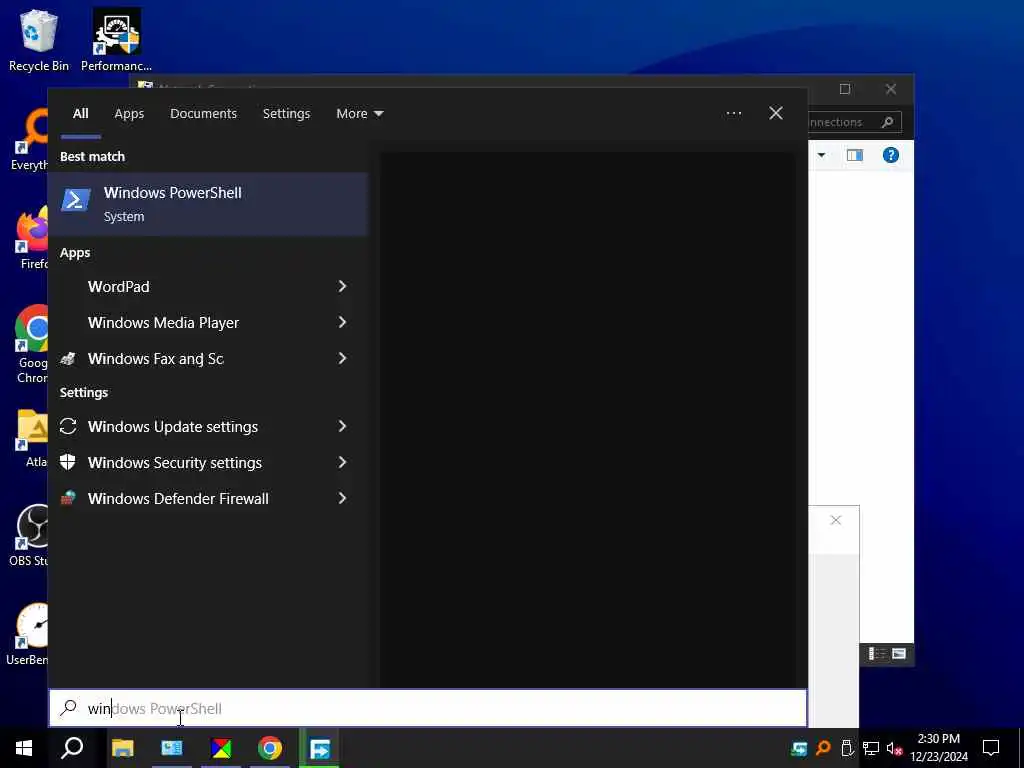The image size is (1024, 768).
Task: Open network status tray icon
Action: (x=871, y=748)
